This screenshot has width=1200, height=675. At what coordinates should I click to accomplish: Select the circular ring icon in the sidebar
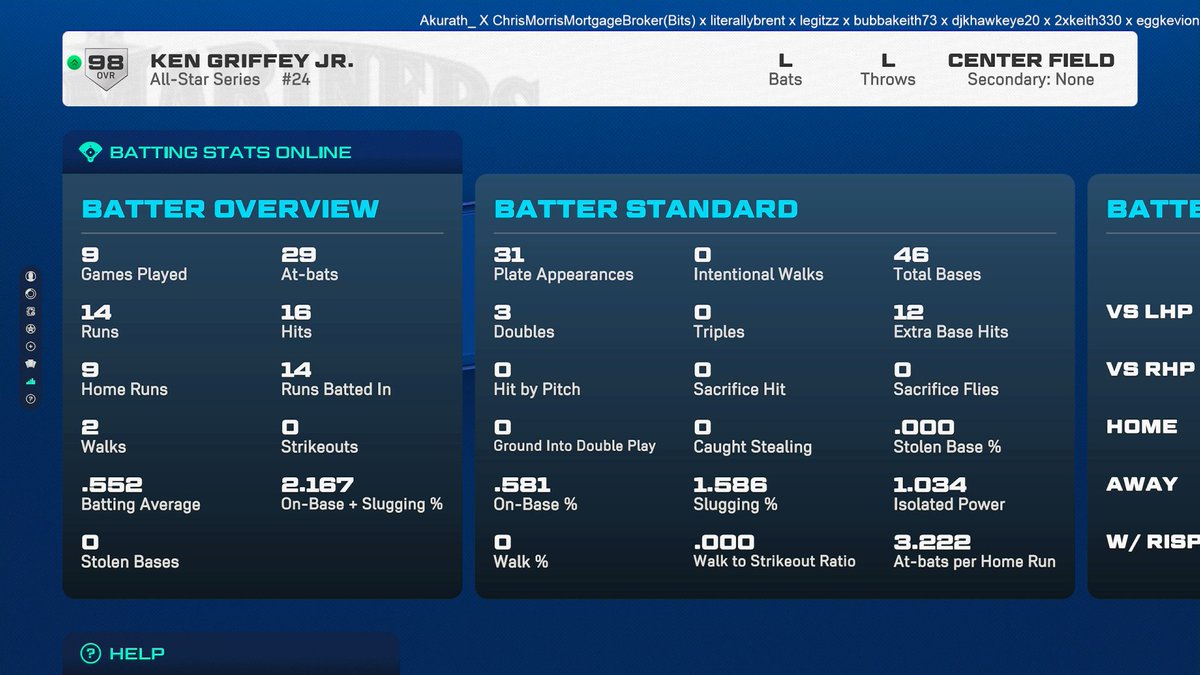(31, 293)
